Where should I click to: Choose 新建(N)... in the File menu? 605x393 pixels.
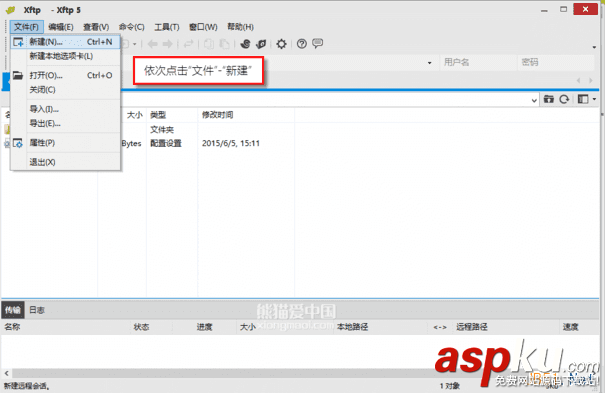[x=66, y=42]
